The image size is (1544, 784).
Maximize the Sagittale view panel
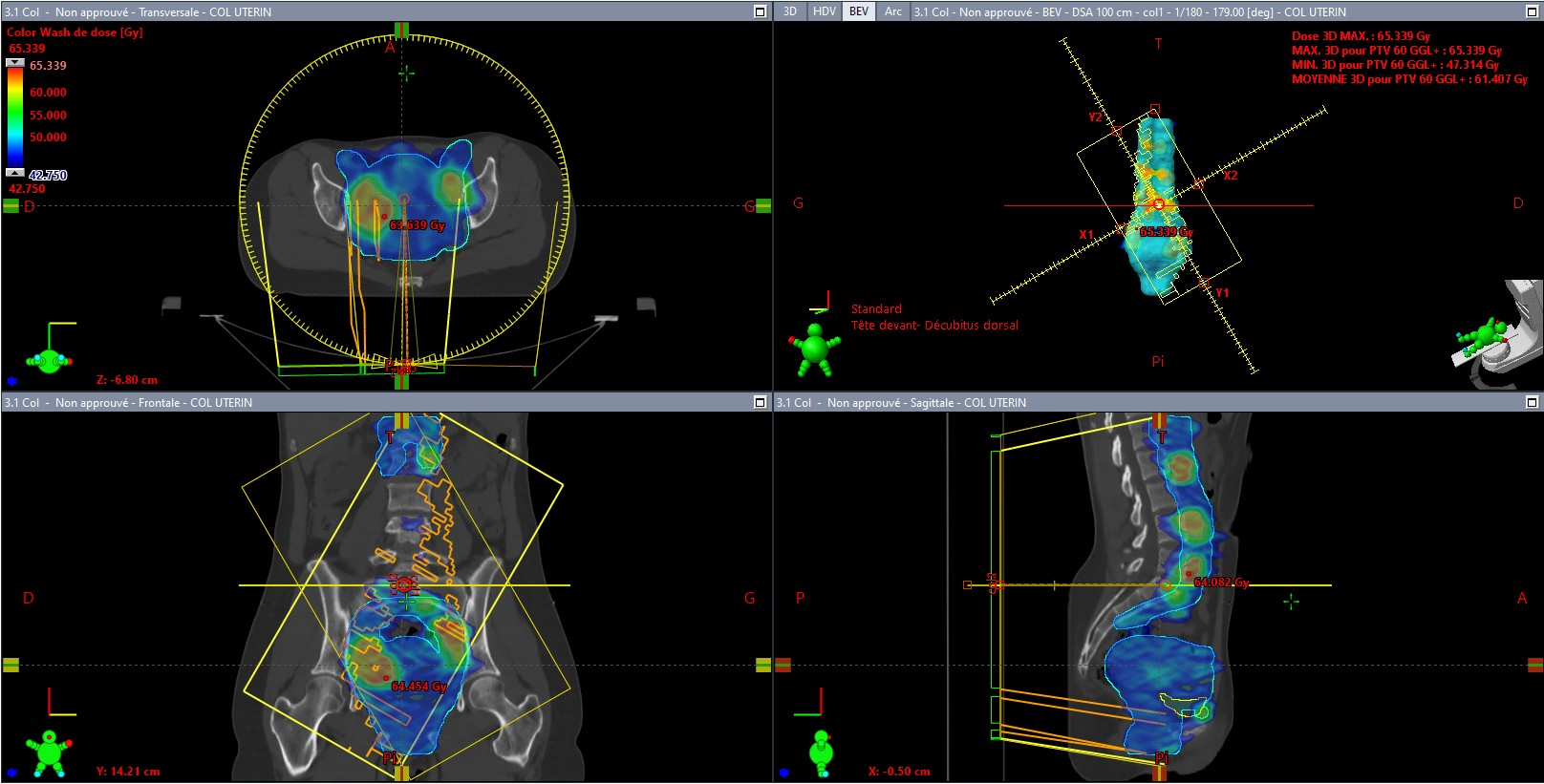pos(1533,402)
